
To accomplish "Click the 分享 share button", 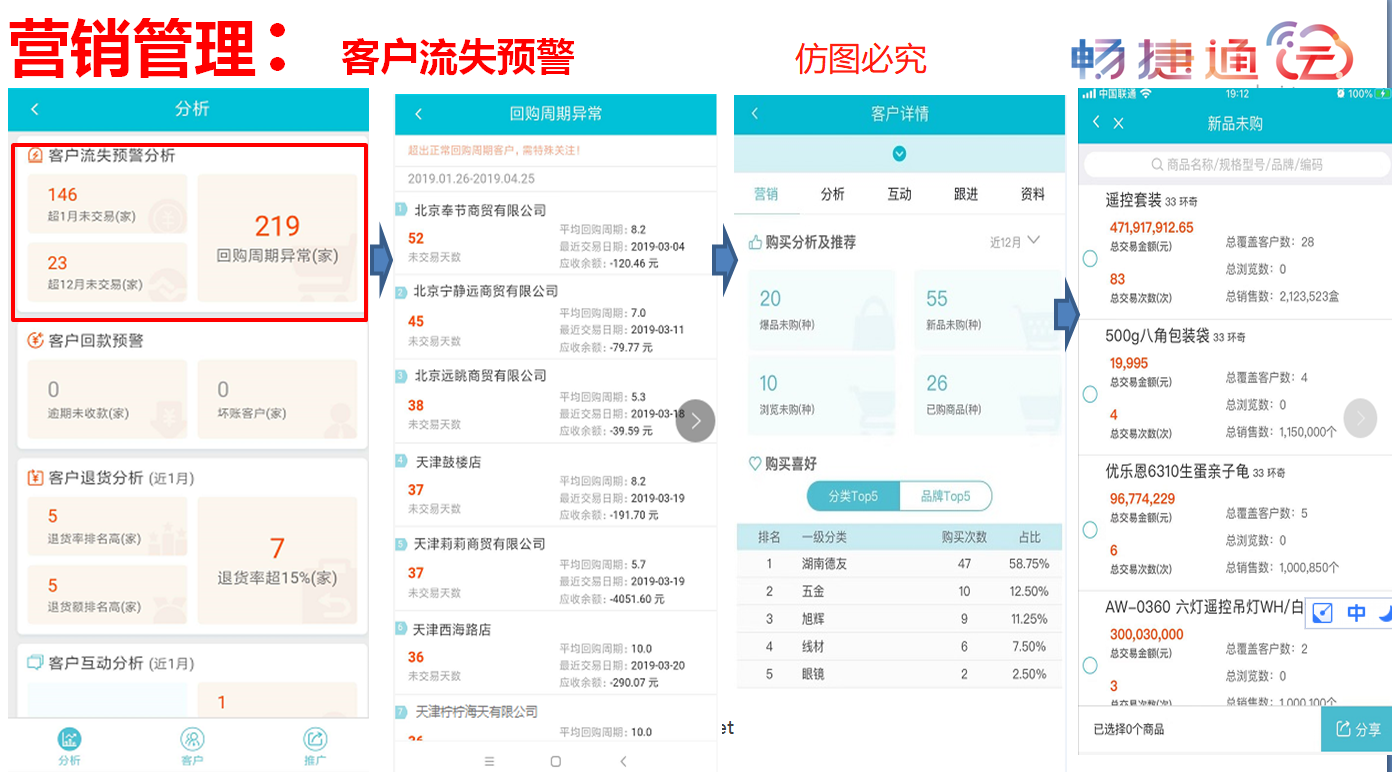I will 1356,729.
